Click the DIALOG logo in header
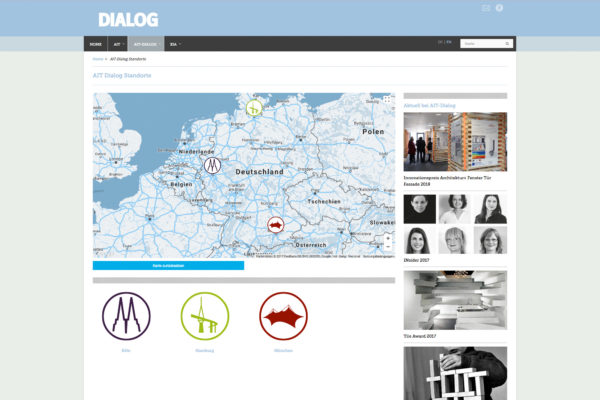600x400 pixels. [x=128, y=20]
